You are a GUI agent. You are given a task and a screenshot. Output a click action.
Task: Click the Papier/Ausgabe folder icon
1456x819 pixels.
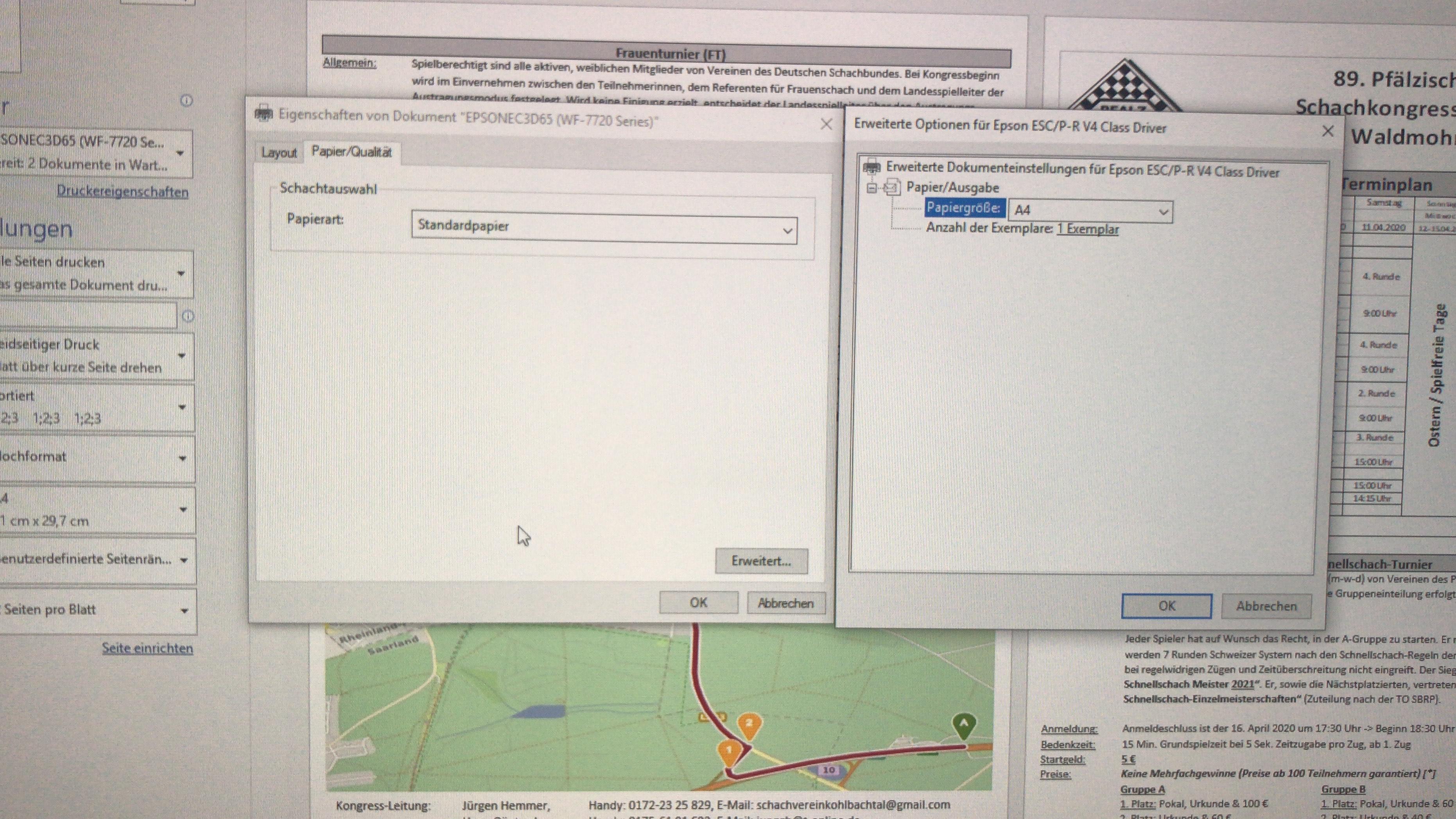coord(892,186)
